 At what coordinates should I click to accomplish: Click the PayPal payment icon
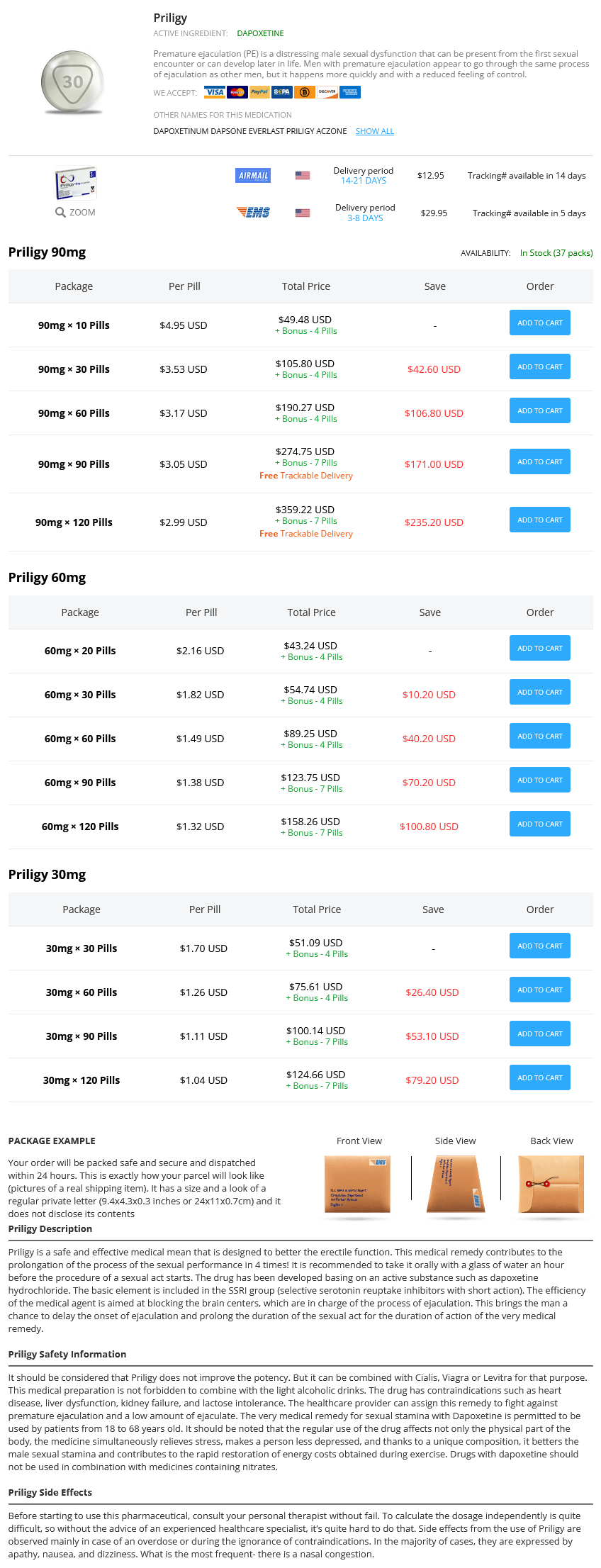pyautogui.click(x=259, y=92)
